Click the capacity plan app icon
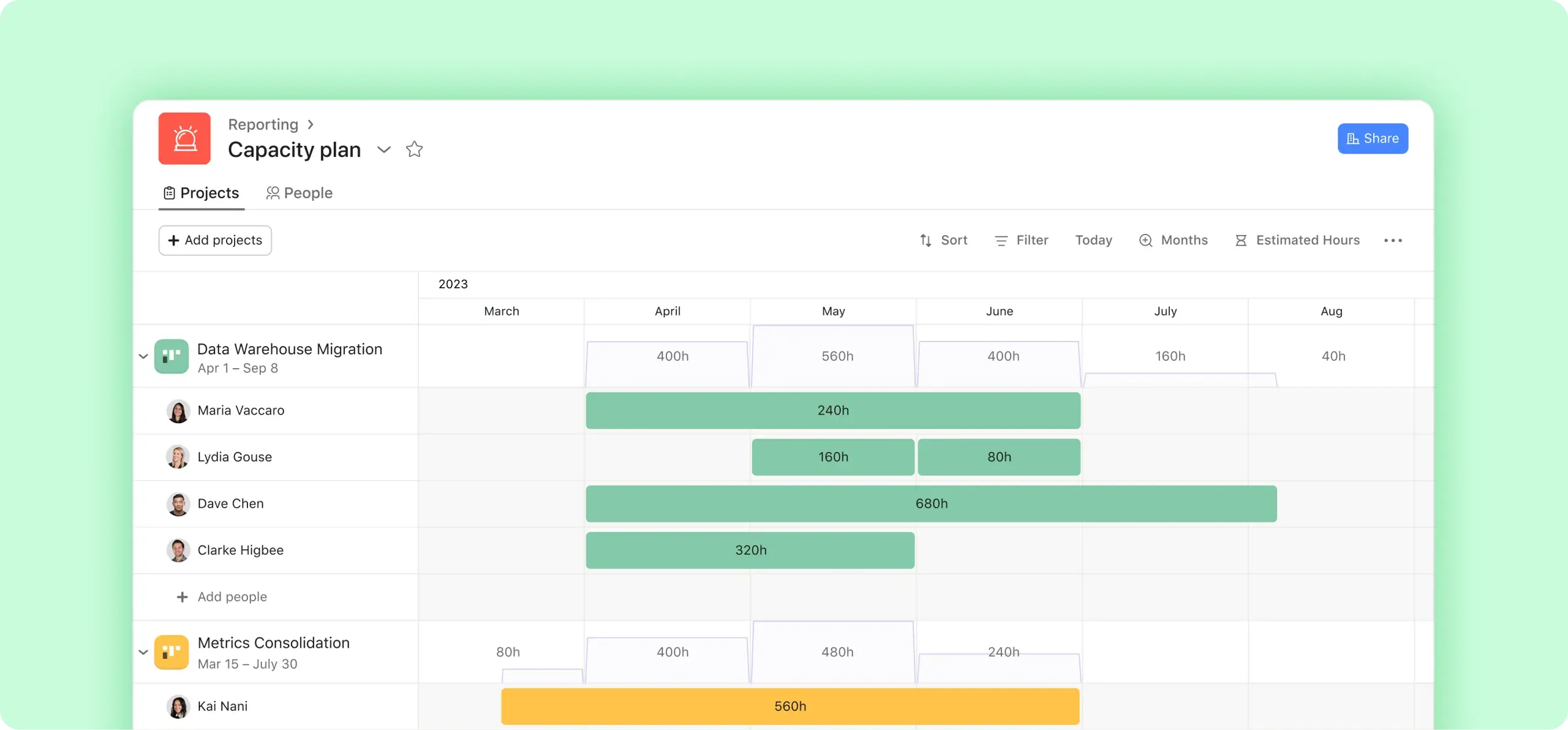 point(184,138)
